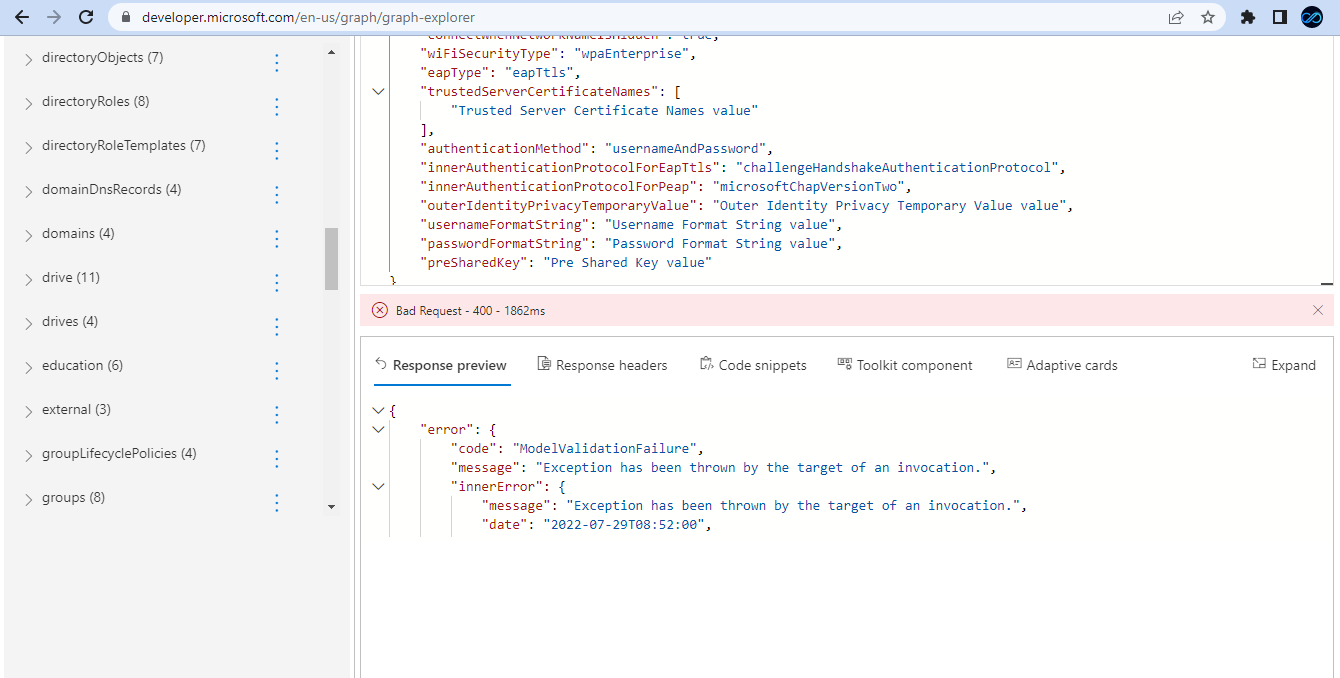The width and height of the screenshot is (1340, 678).
Task: Select the domains (4) label
Action: coord(78,234)
